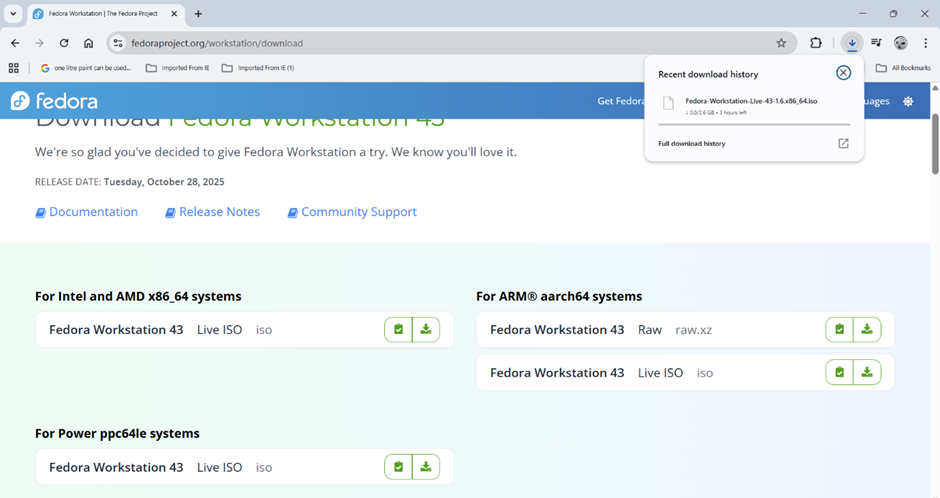
Task: Bookmark this page with the star icon
Action: click(781, 43)
